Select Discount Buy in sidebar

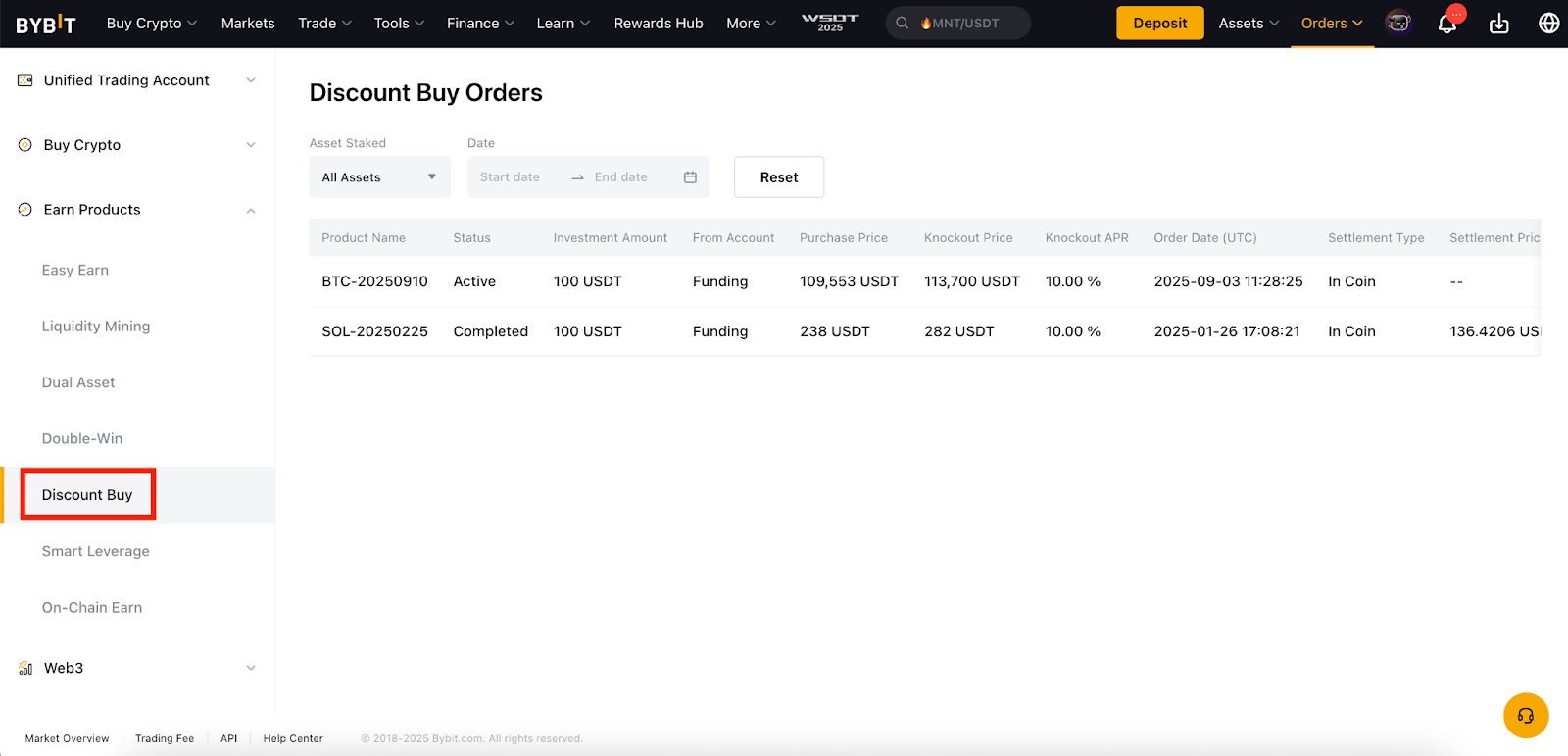(87, 495)
